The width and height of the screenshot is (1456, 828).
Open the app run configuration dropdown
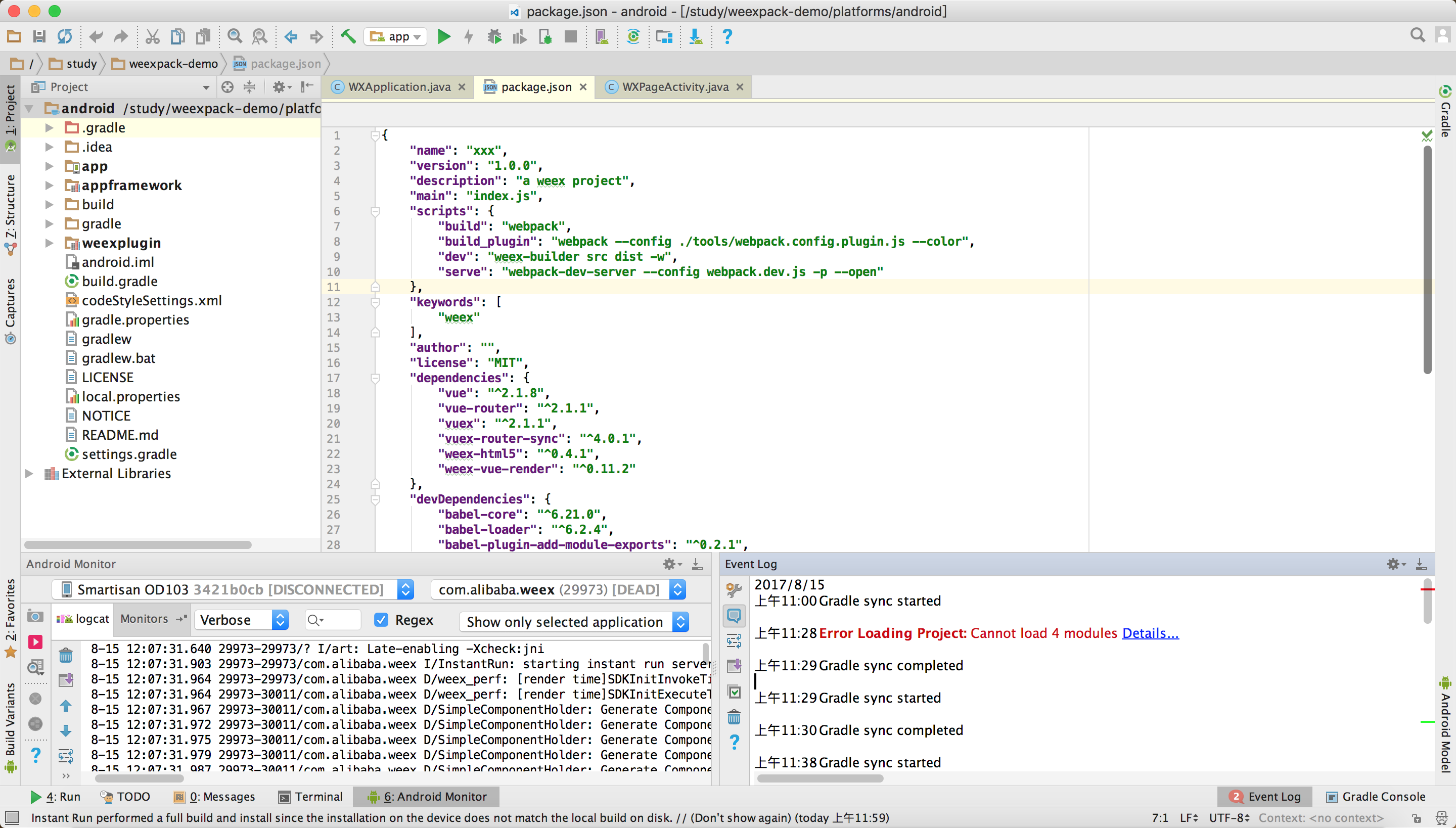pos(396,37)
